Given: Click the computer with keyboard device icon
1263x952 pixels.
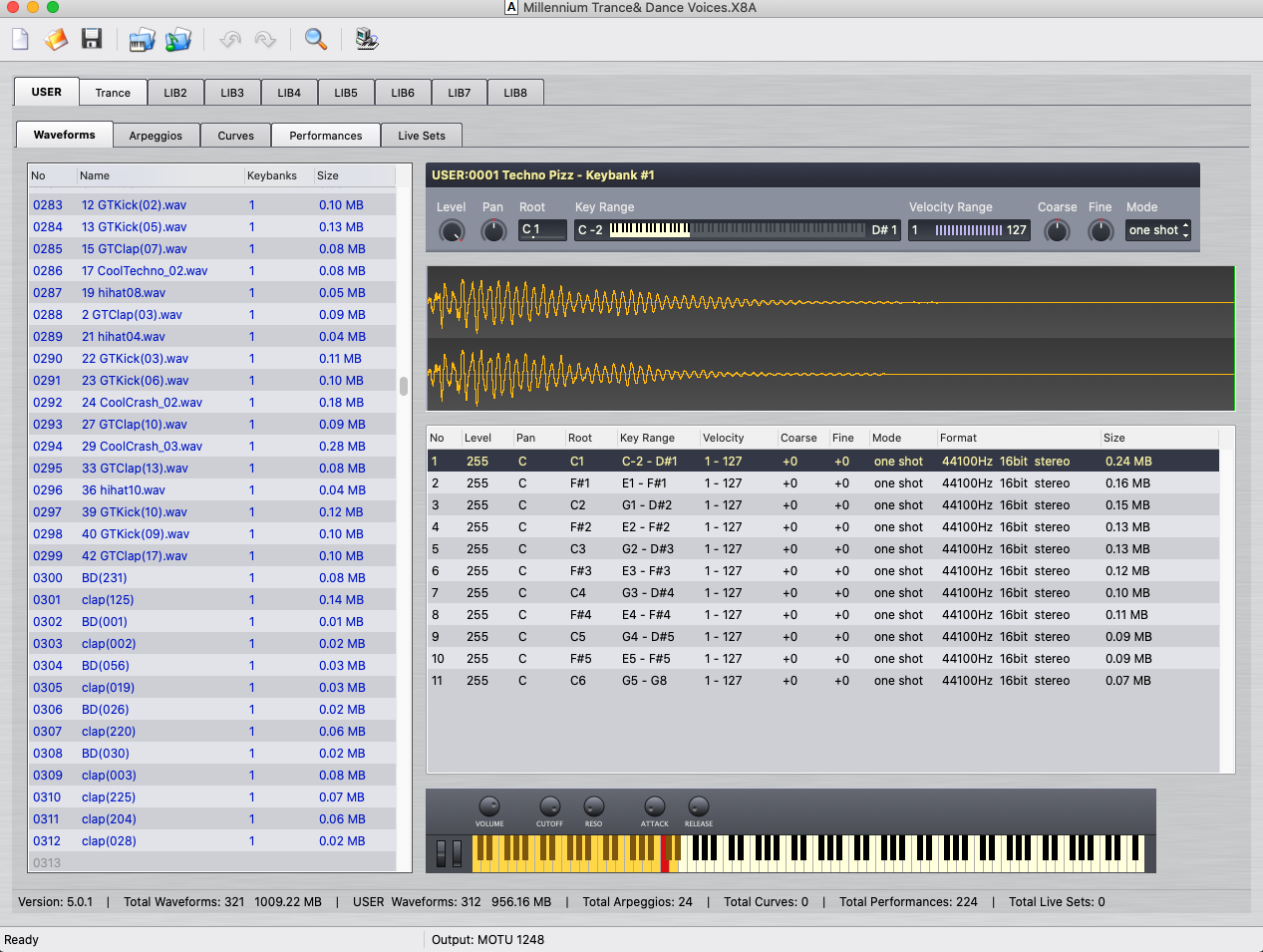Looking at the screenshot, I should pos(367,39).
